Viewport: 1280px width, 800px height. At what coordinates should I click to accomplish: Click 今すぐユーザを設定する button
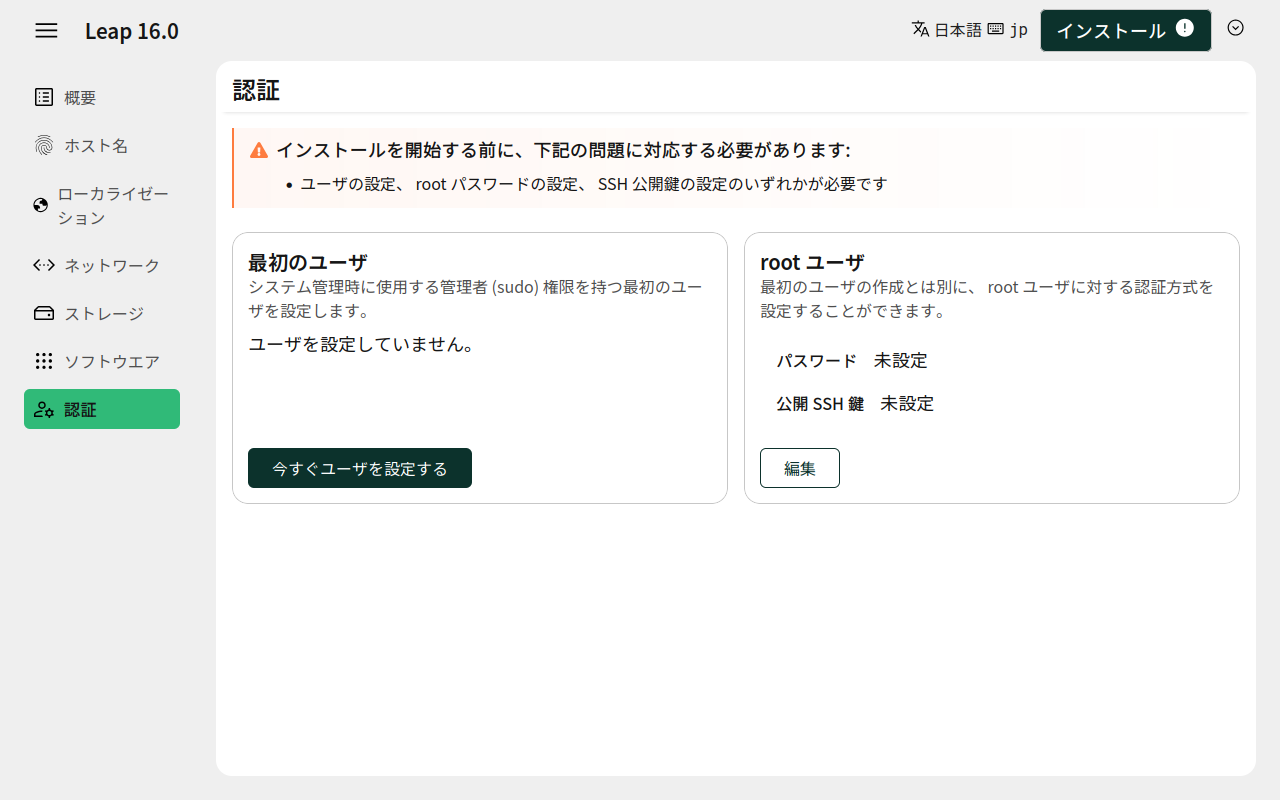360,468
